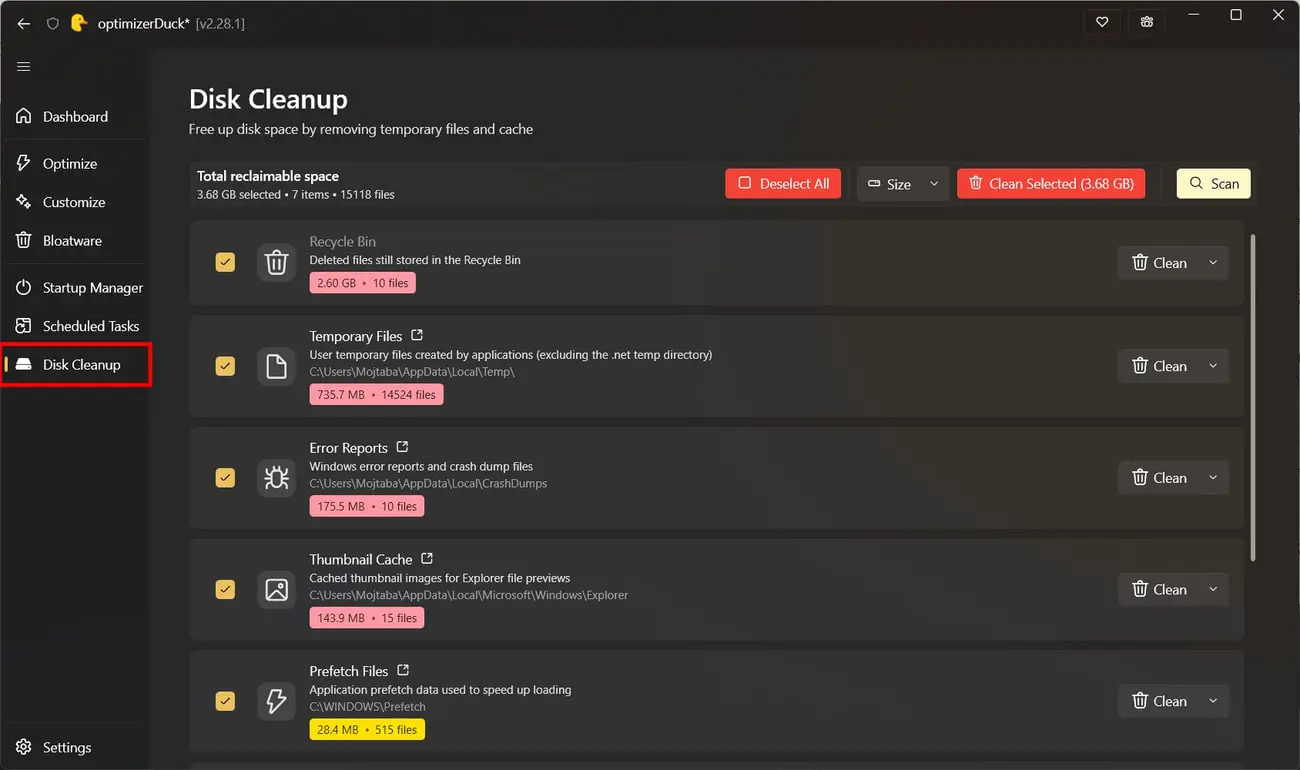Open the Prefetch Files folder link icon
This screenshot has width=1300, height=770.
click(x=403, y=670)
